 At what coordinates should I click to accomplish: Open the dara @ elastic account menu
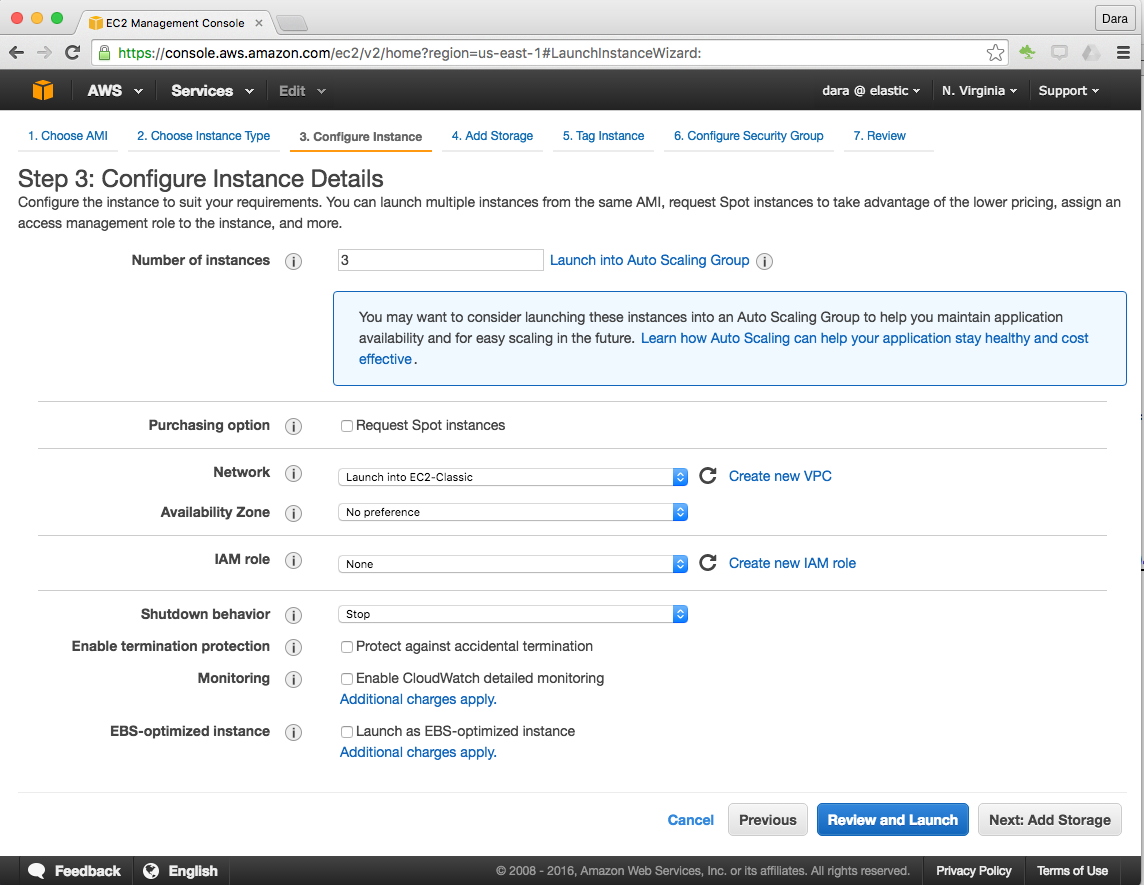pos(871,90)
